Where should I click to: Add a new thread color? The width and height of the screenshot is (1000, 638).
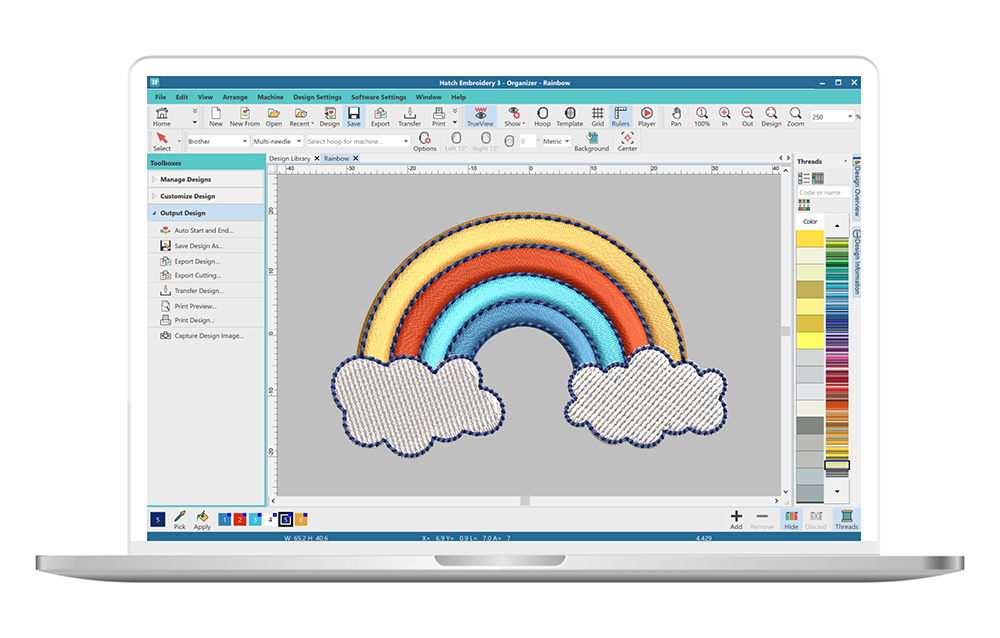[736, 518]
